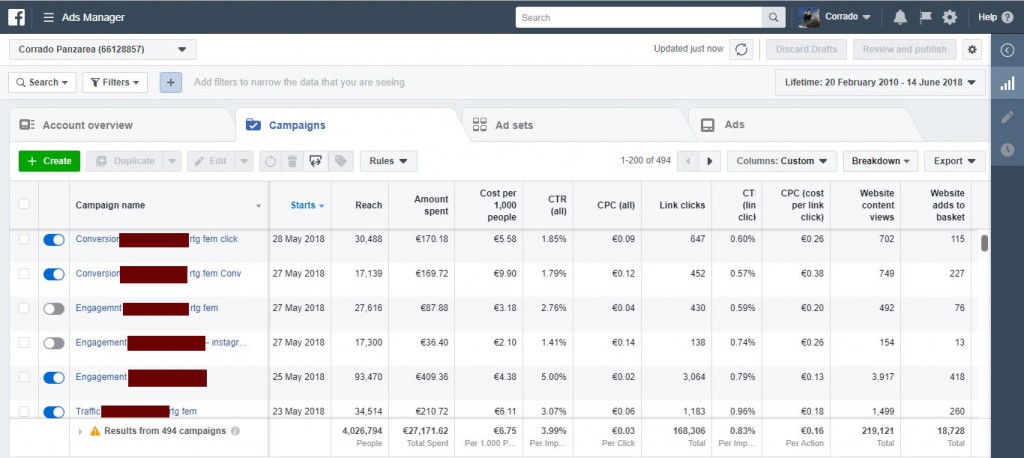Screen dimensions: 1024x458
Task: Click the Edit button
Action: pyautogui.click(x=211, y=161)
